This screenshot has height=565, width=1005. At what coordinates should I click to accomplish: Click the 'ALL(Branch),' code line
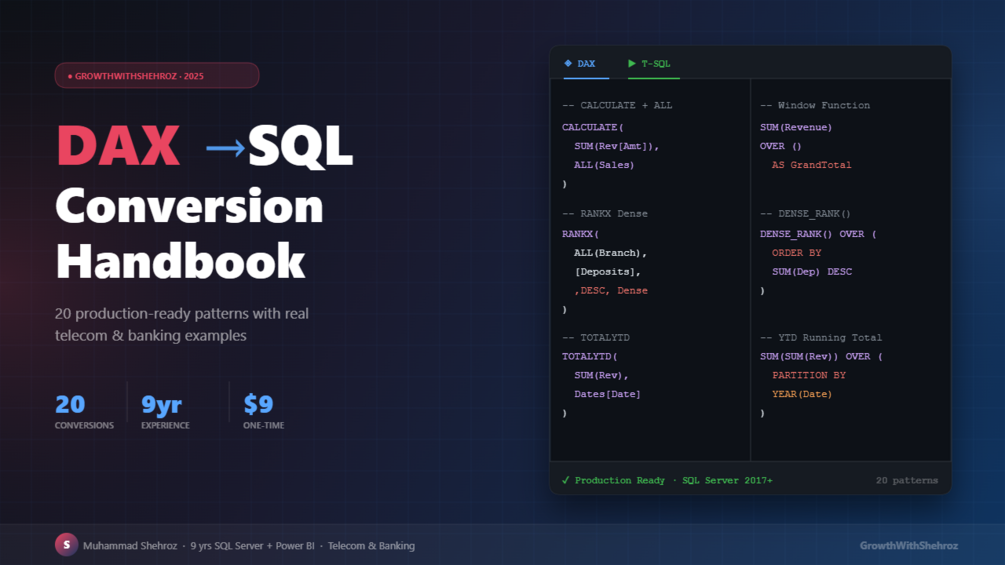coord(610,252)
